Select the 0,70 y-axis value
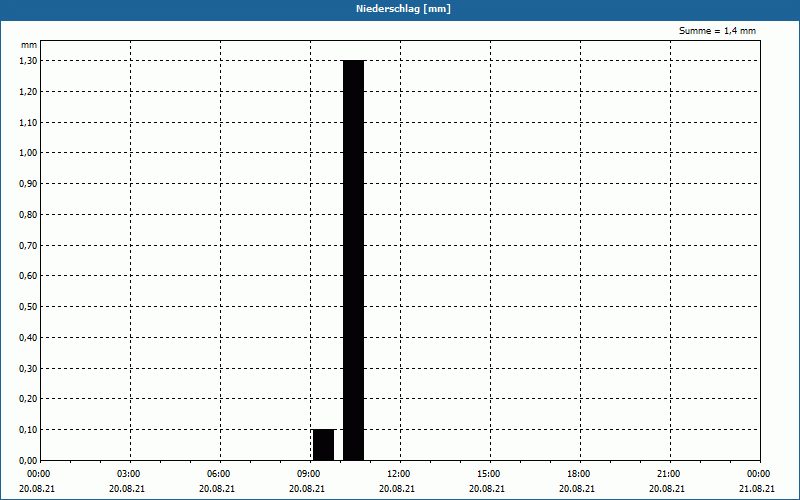The image size is (800, 500). pyautogui.click(x=28, y=245)
